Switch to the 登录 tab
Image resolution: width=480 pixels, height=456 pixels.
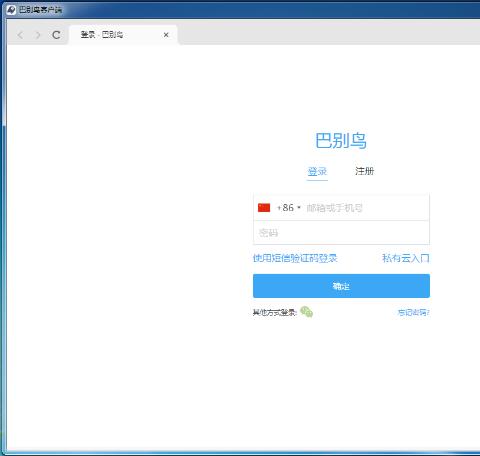(317, 172)
